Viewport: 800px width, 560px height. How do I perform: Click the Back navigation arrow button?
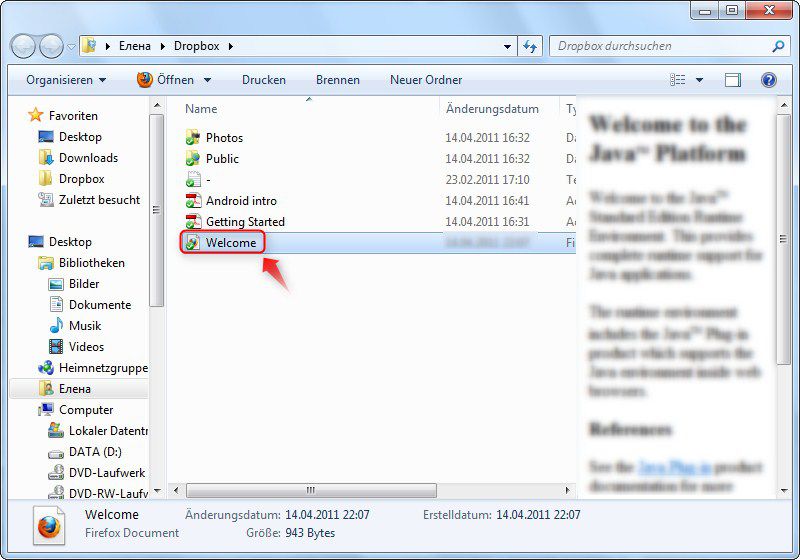pyautogui.click(x=23, y=46)
